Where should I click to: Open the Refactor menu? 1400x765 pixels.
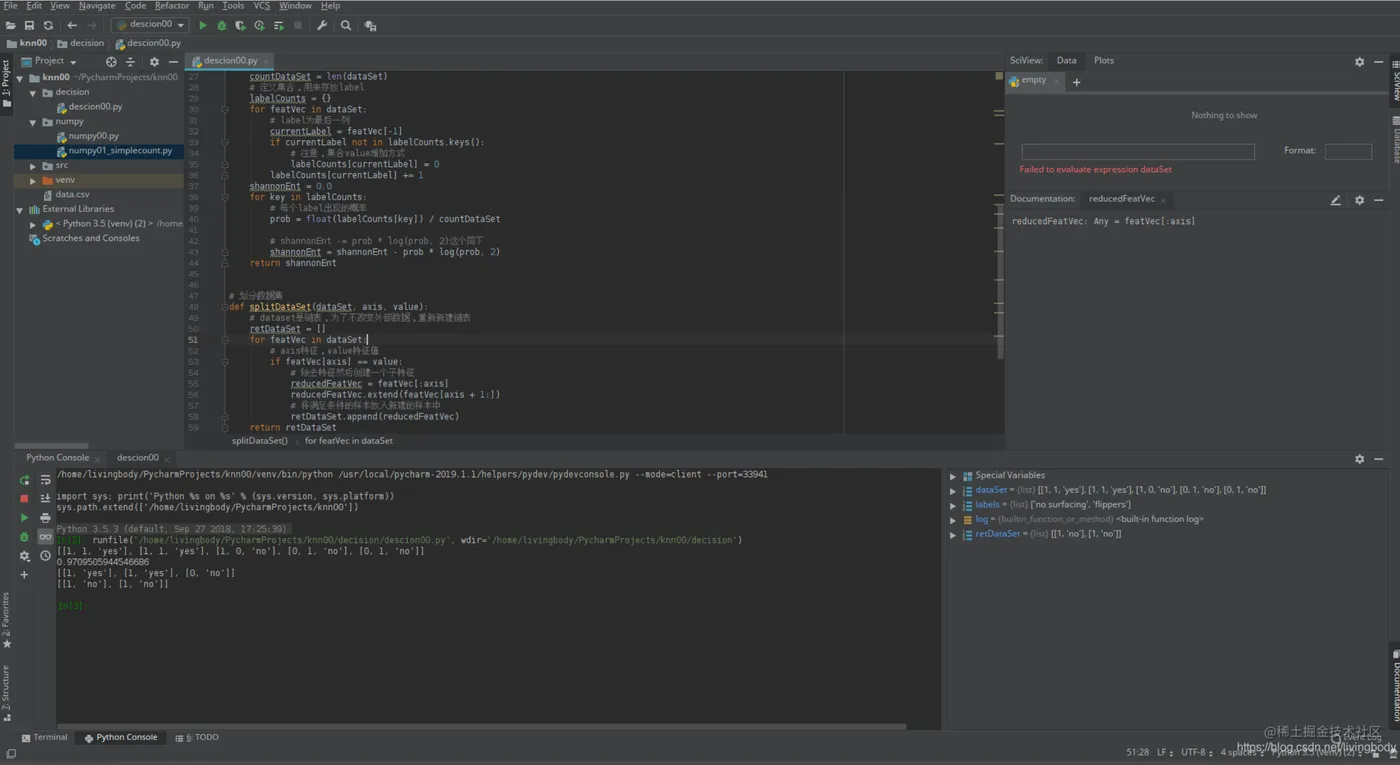click(x=172, y=6)
